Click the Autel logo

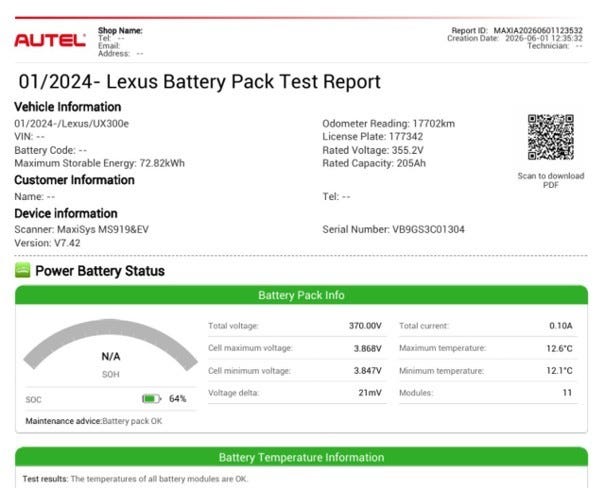pos(50,40)
